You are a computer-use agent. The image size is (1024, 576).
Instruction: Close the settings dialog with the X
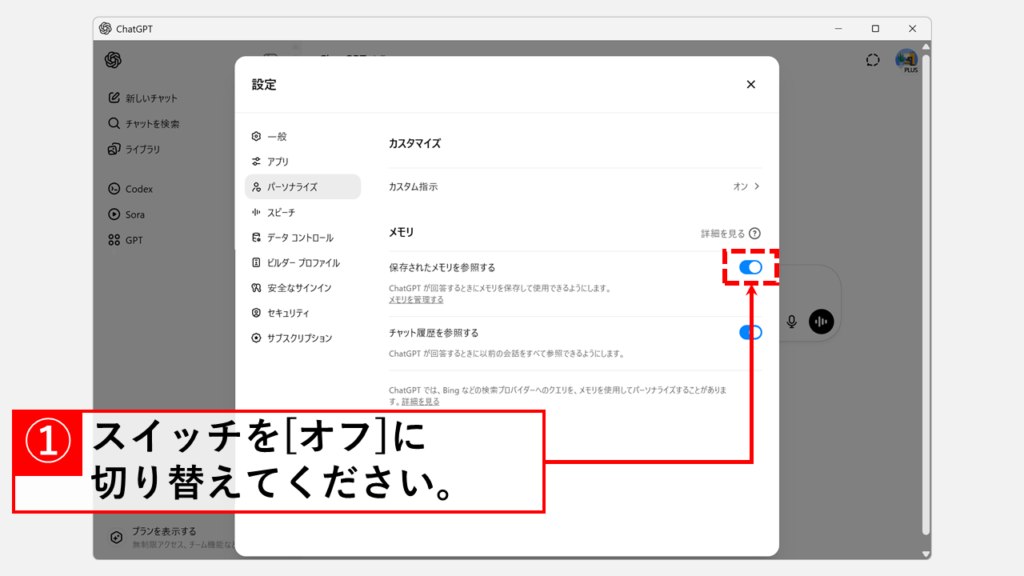tap(751, 84)
